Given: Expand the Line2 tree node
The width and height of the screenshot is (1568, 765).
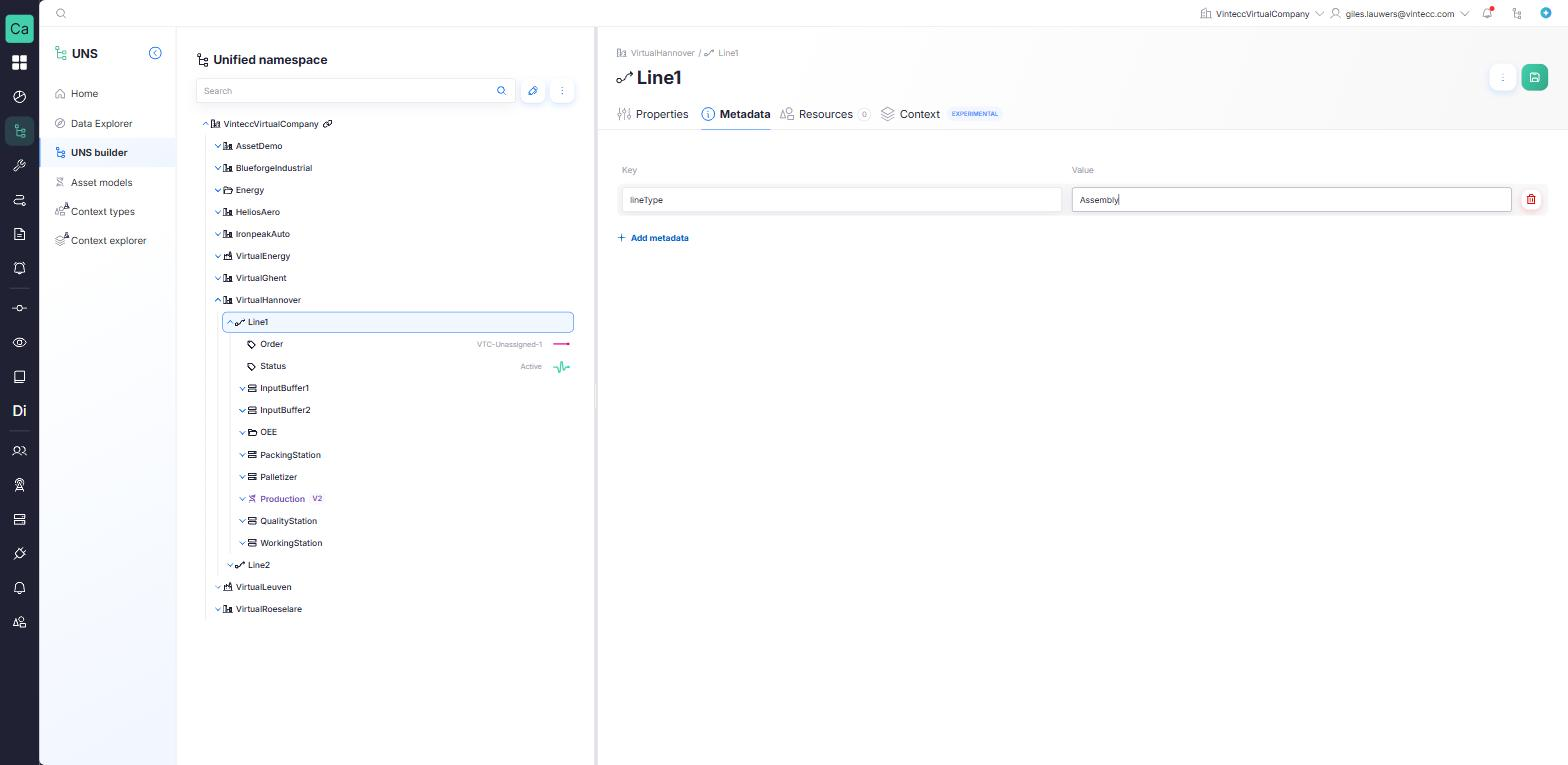Looking at the screenshot, I should [x=230, y=565].
